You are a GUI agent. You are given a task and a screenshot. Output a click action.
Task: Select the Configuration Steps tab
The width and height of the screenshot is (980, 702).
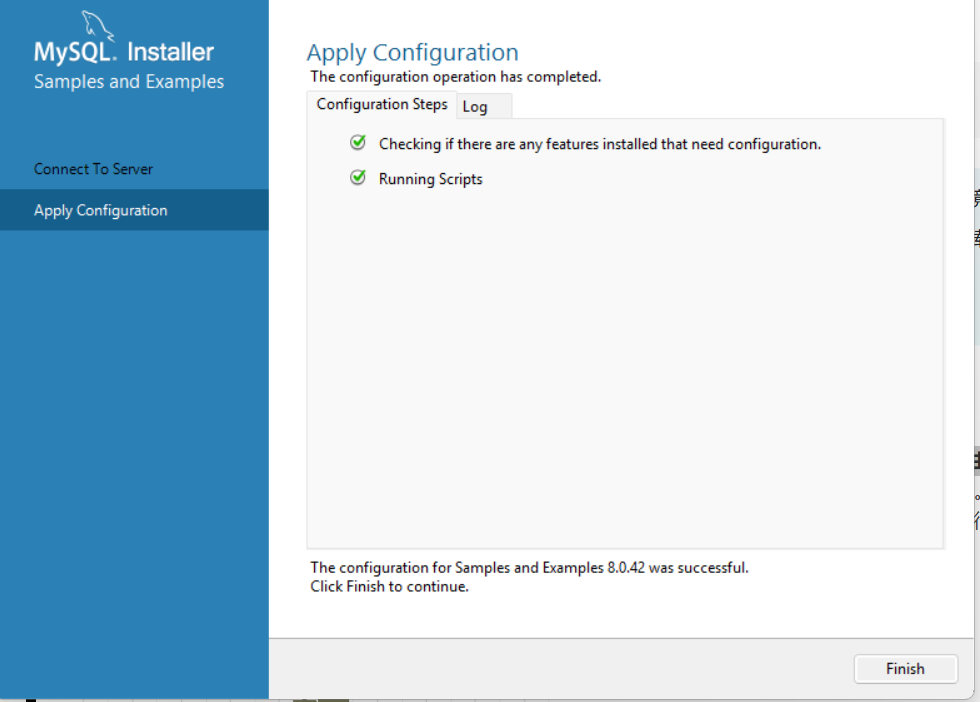(381, 104)
